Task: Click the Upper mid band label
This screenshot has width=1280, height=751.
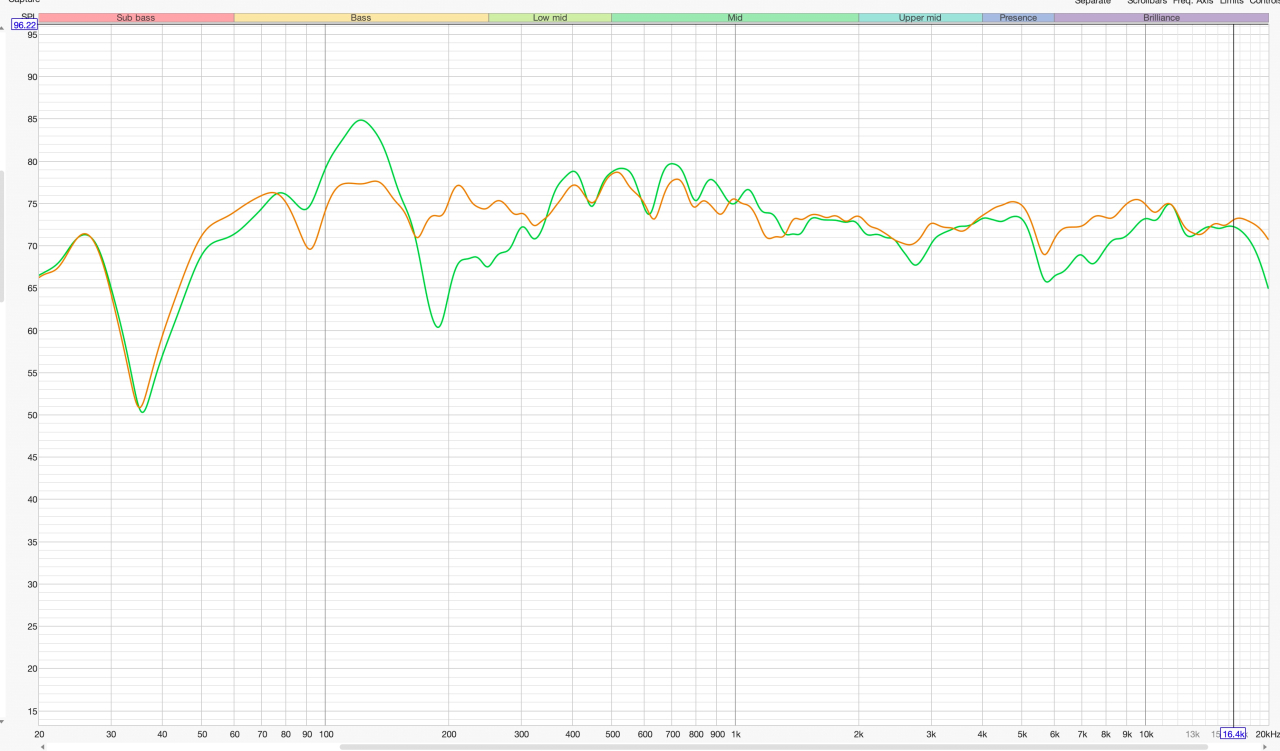Action: click(920, 18)
